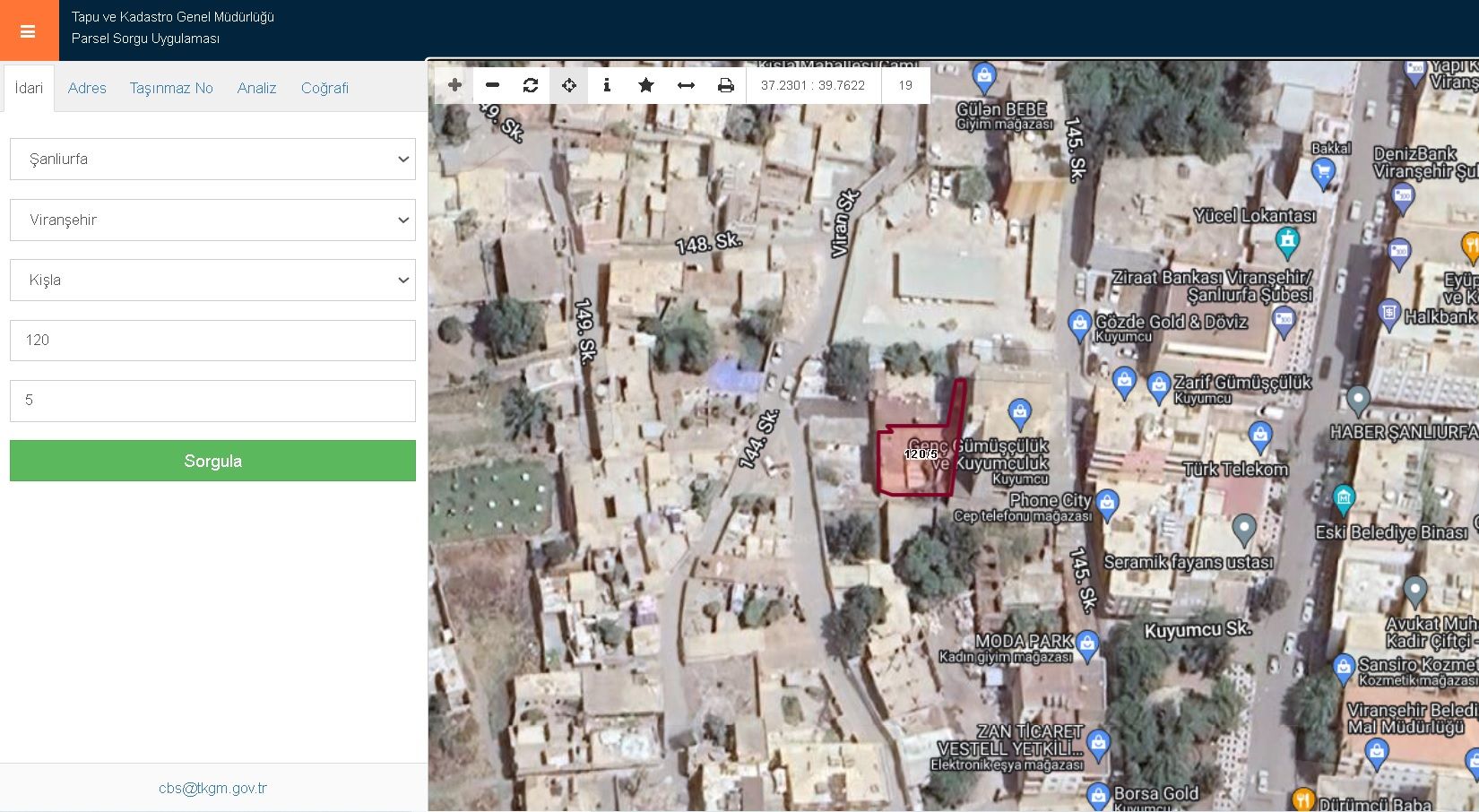This screenshot has width=1479, height=812.
Task: Refresh the map view
Action: pyautogui.click(x=531, y=85)
